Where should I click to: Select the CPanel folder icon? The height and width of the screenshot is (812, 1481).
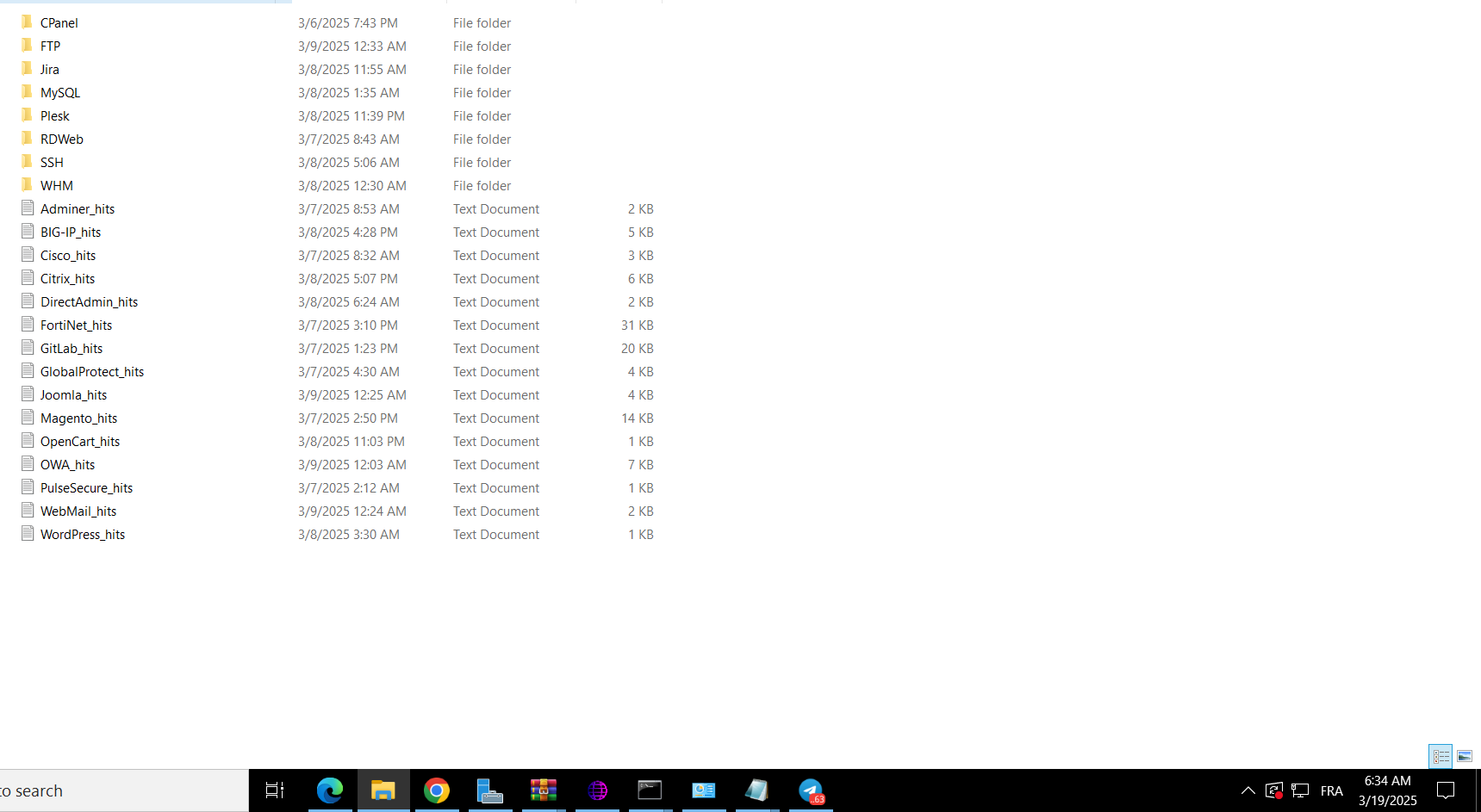click(x=28, y=22)
